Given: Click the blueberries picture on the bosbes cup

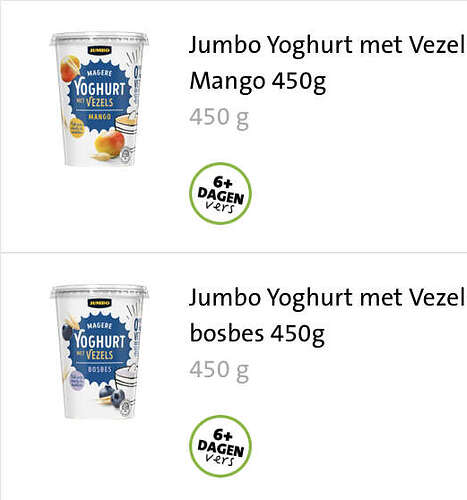Looking at the screenshot, I should pos(112,396).
